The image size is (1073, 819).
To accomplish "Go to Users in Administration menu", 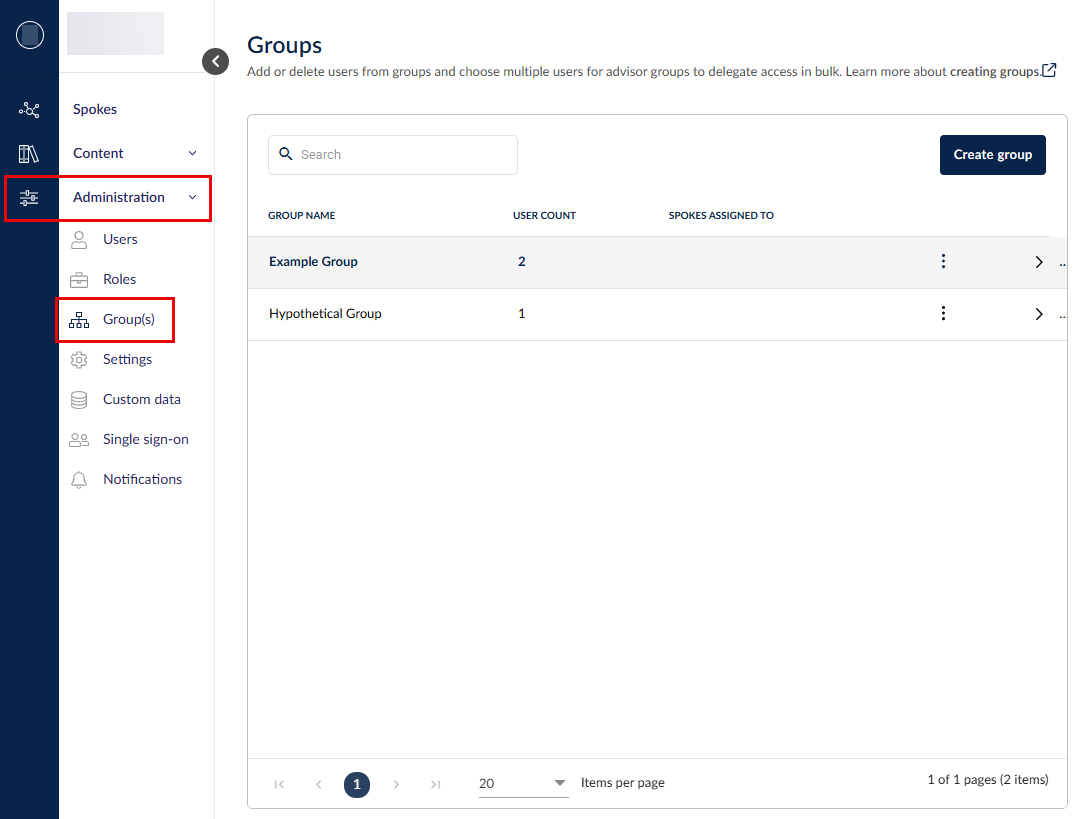I will pos(120,239).
